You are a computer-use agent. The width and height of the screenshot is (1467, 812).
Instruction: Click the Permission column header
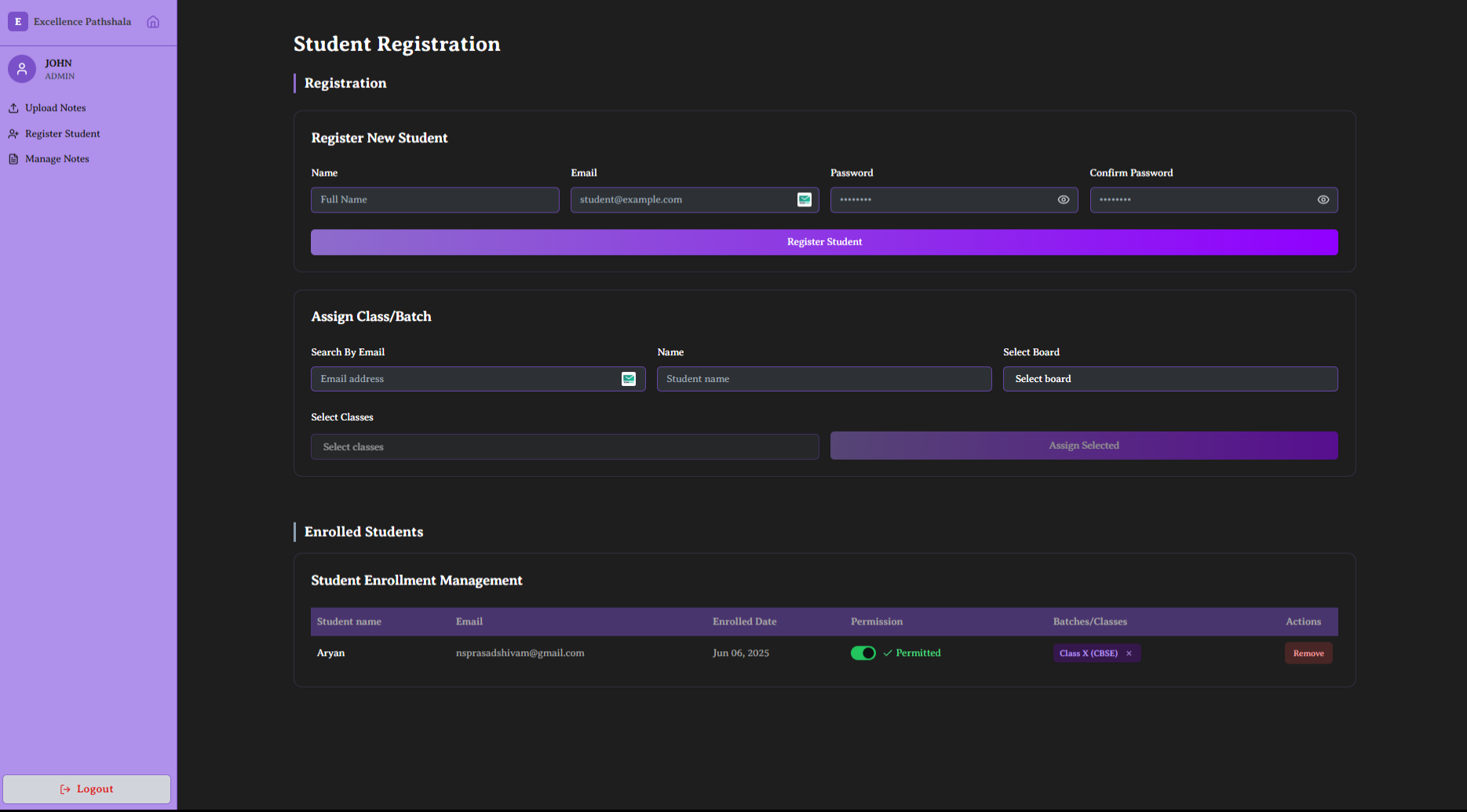click(x=877, y=622)
